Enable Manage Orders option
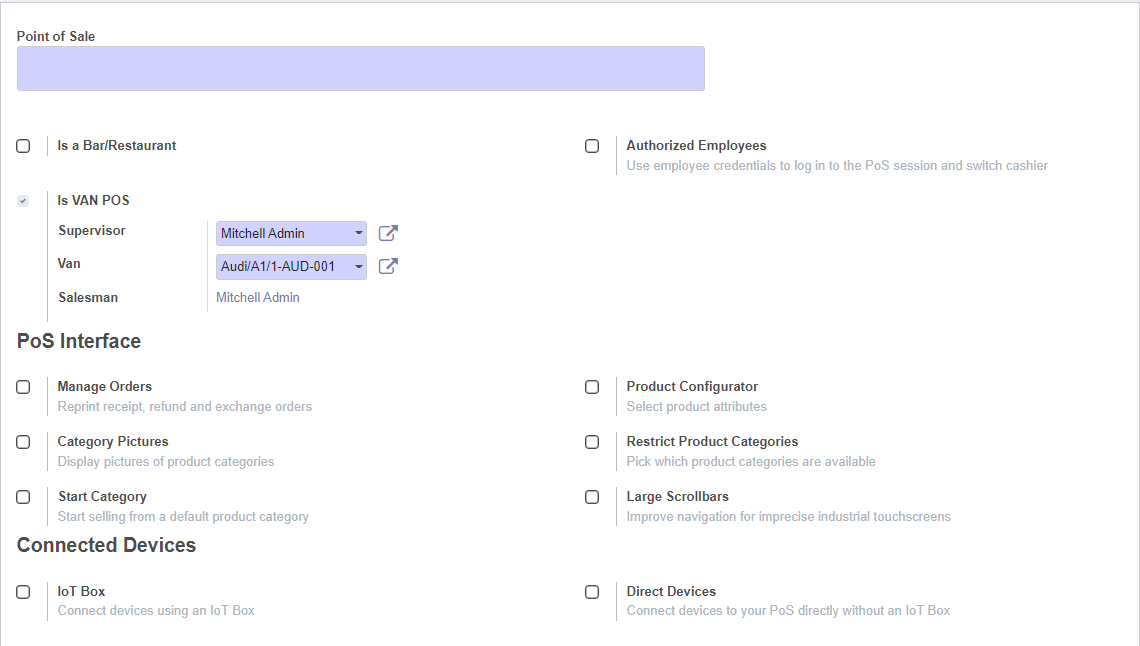 coord(23,387)
